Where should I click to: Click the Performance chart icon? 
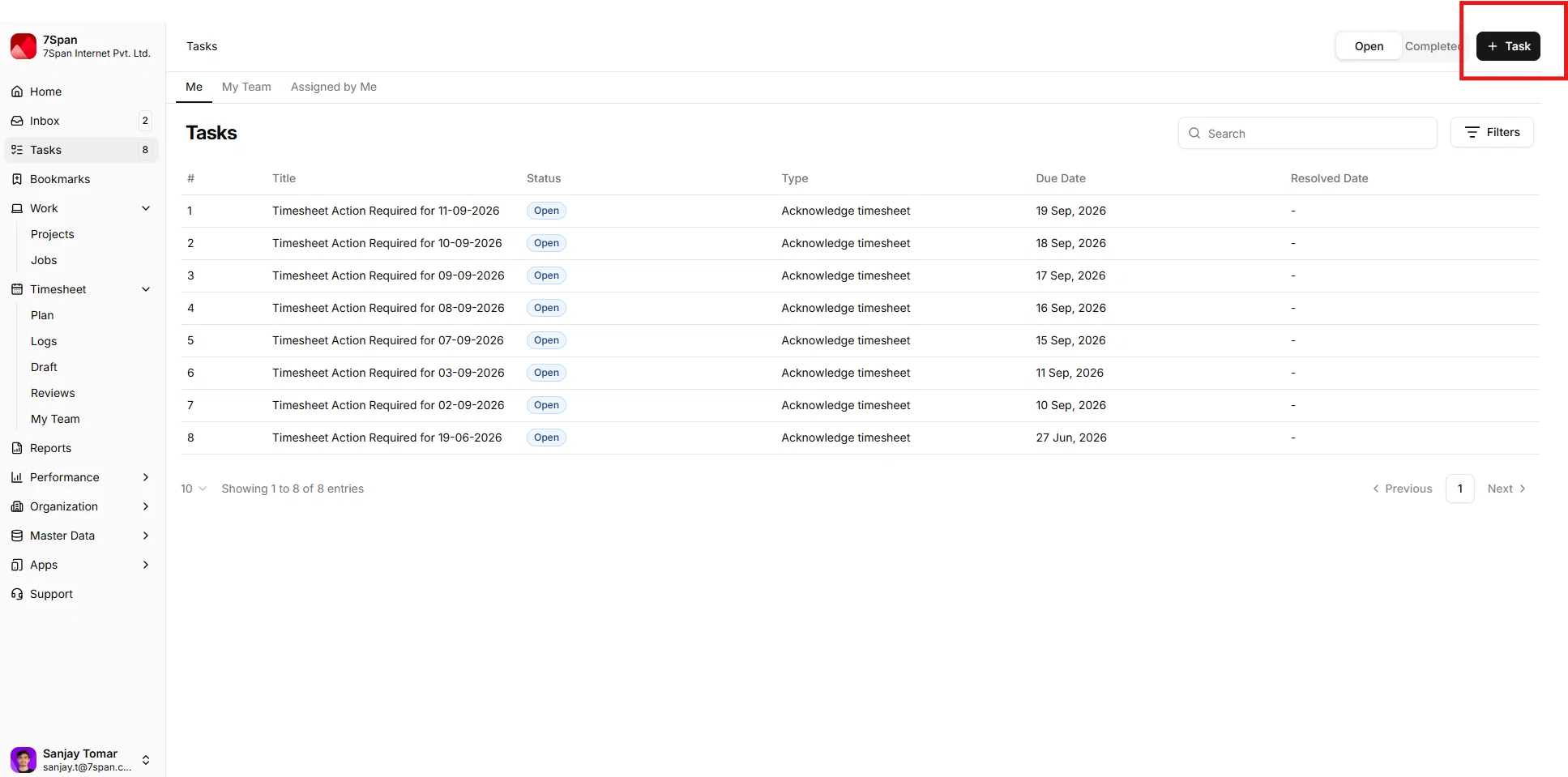pyautogui.click(x=17, y=477)
